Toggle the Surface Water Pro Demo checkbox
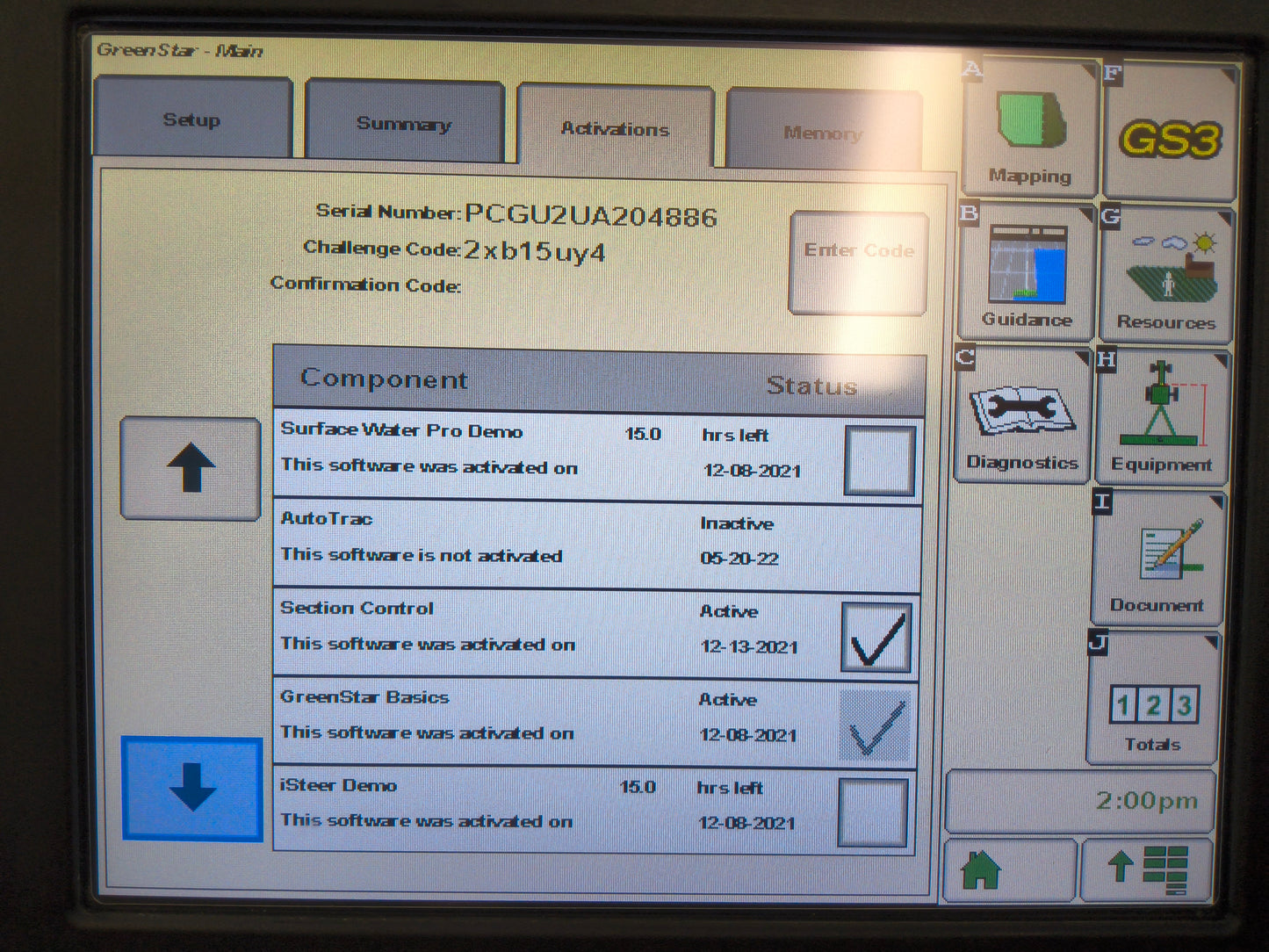 879,460
